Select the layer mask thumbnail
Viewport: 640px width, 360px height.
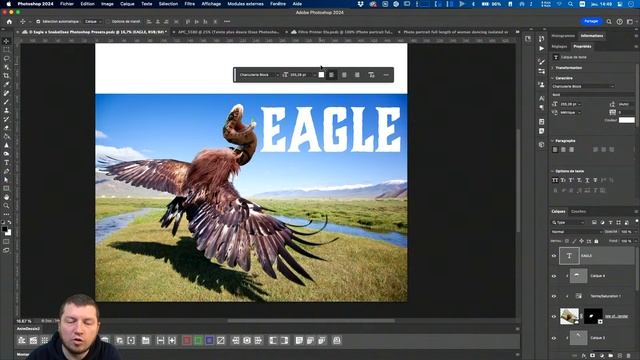pos(593,316)
